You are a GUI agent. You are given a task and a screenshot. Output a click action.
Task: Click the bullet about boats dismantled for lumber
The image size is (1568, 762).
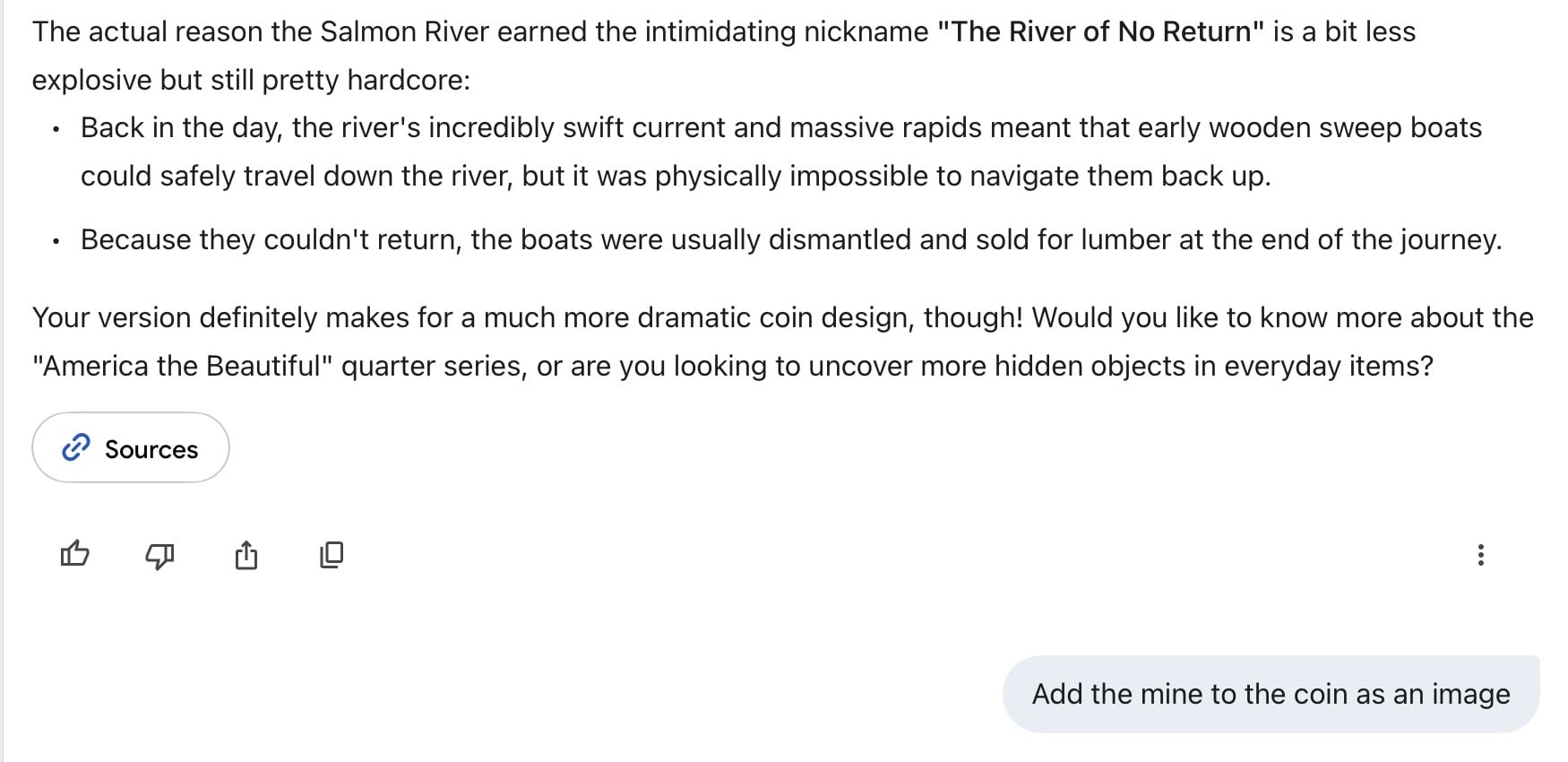[790, 240]
